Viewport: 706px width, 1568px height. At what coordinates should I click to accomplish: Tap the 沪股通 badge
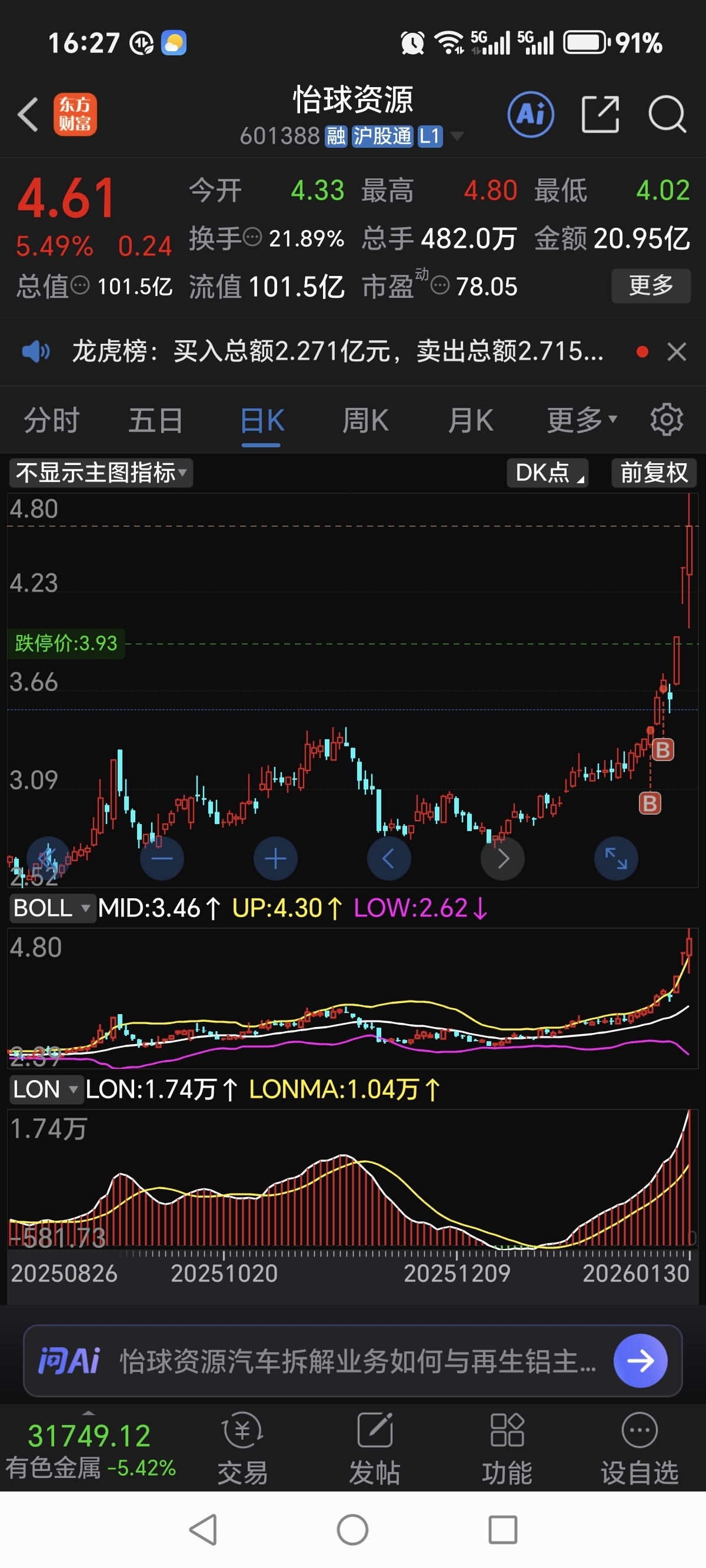(382, 137)
